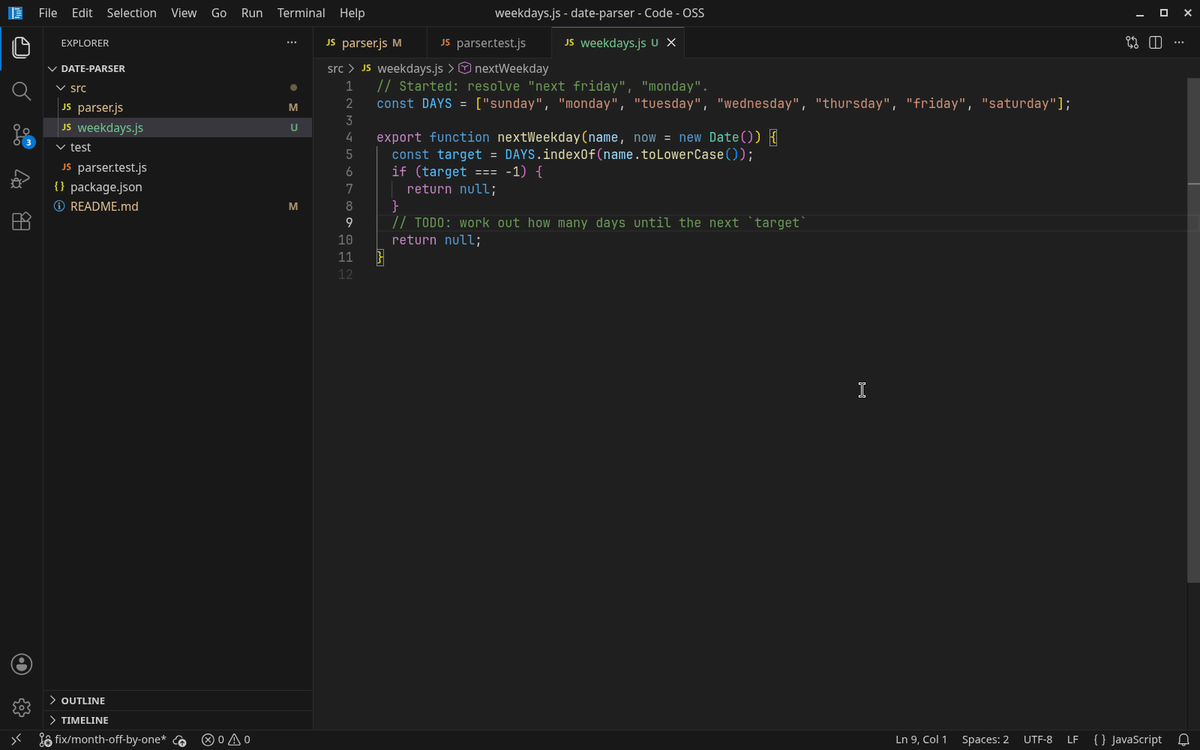Click the JS file icon beside explorer parser.js
Screen dimensions: 1200x750
(67, 108)
